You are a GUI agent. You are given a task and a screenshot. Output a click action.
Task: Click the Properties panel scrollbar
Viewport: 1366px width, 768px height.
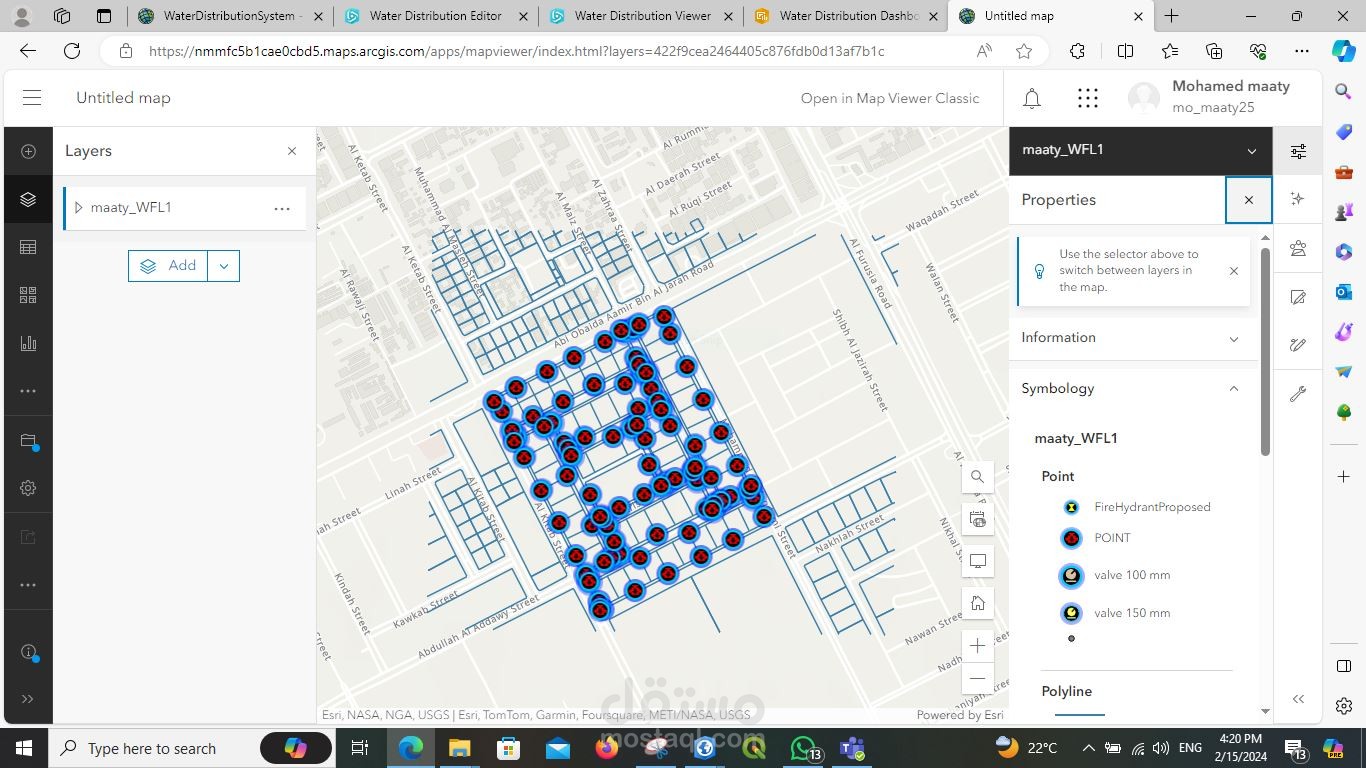(x=1265, y=350)
